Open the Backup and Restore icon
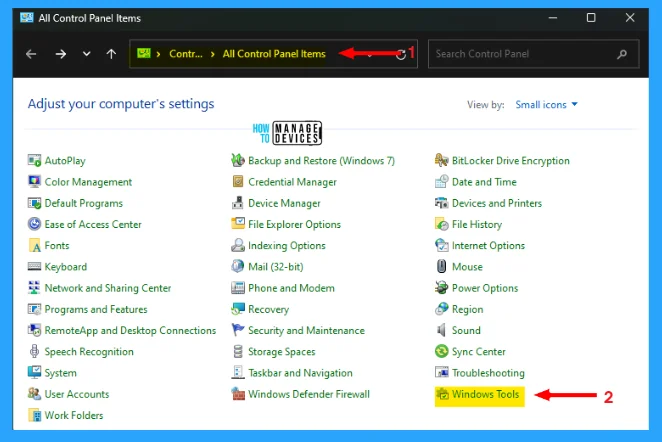 (x=238, y=160)
